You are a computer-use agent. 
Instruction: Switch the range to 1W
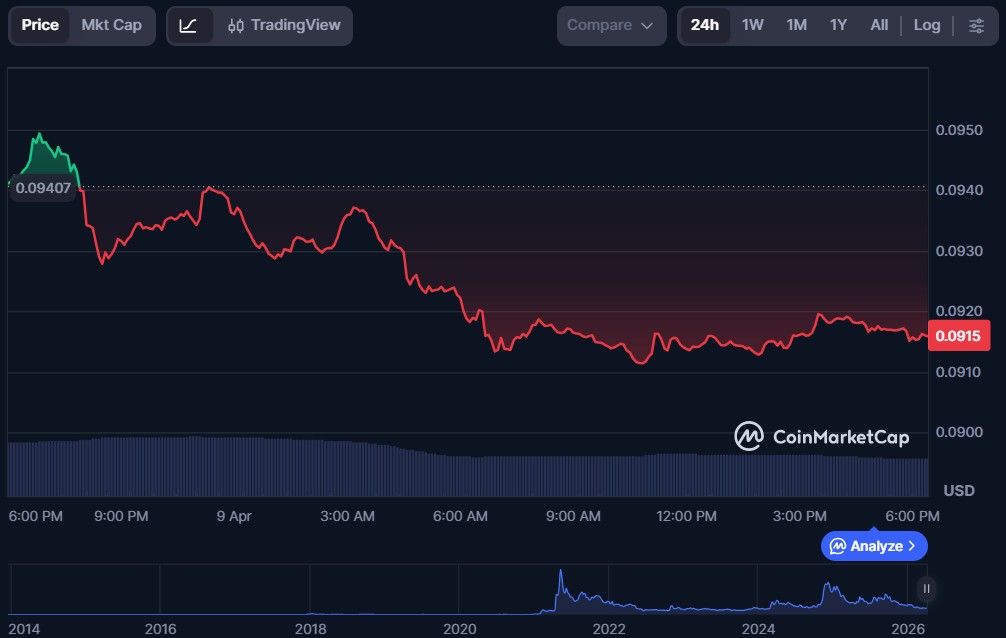pyautogui.click(x=753, y=25)
